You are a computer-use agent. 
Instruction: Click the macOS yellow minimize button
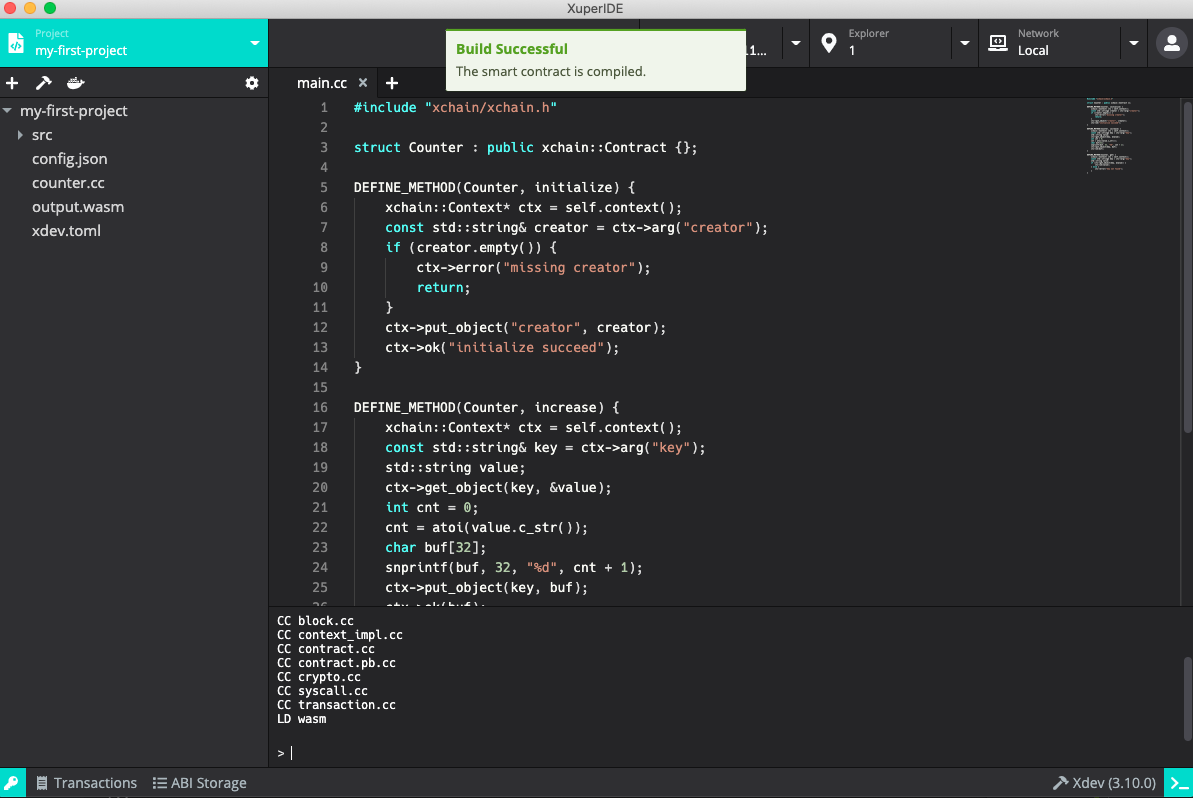[30, 8]
